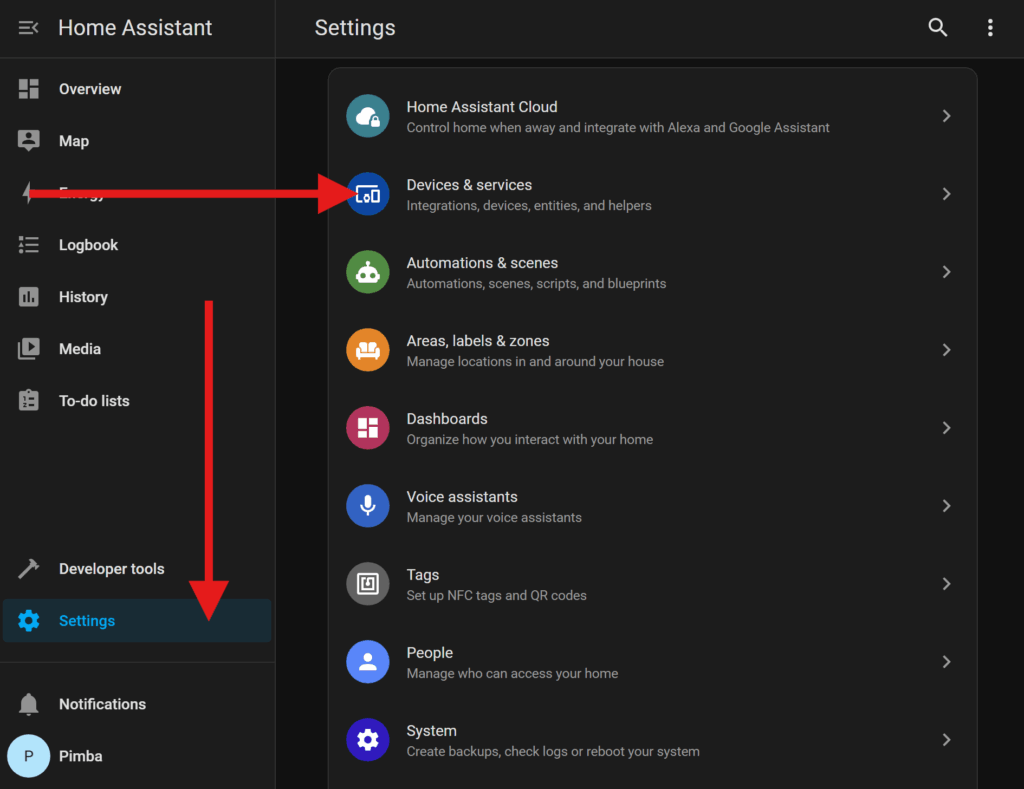1024x789 pixels.
Task: Open the Pimba user profile
Action: pos(80,756)
